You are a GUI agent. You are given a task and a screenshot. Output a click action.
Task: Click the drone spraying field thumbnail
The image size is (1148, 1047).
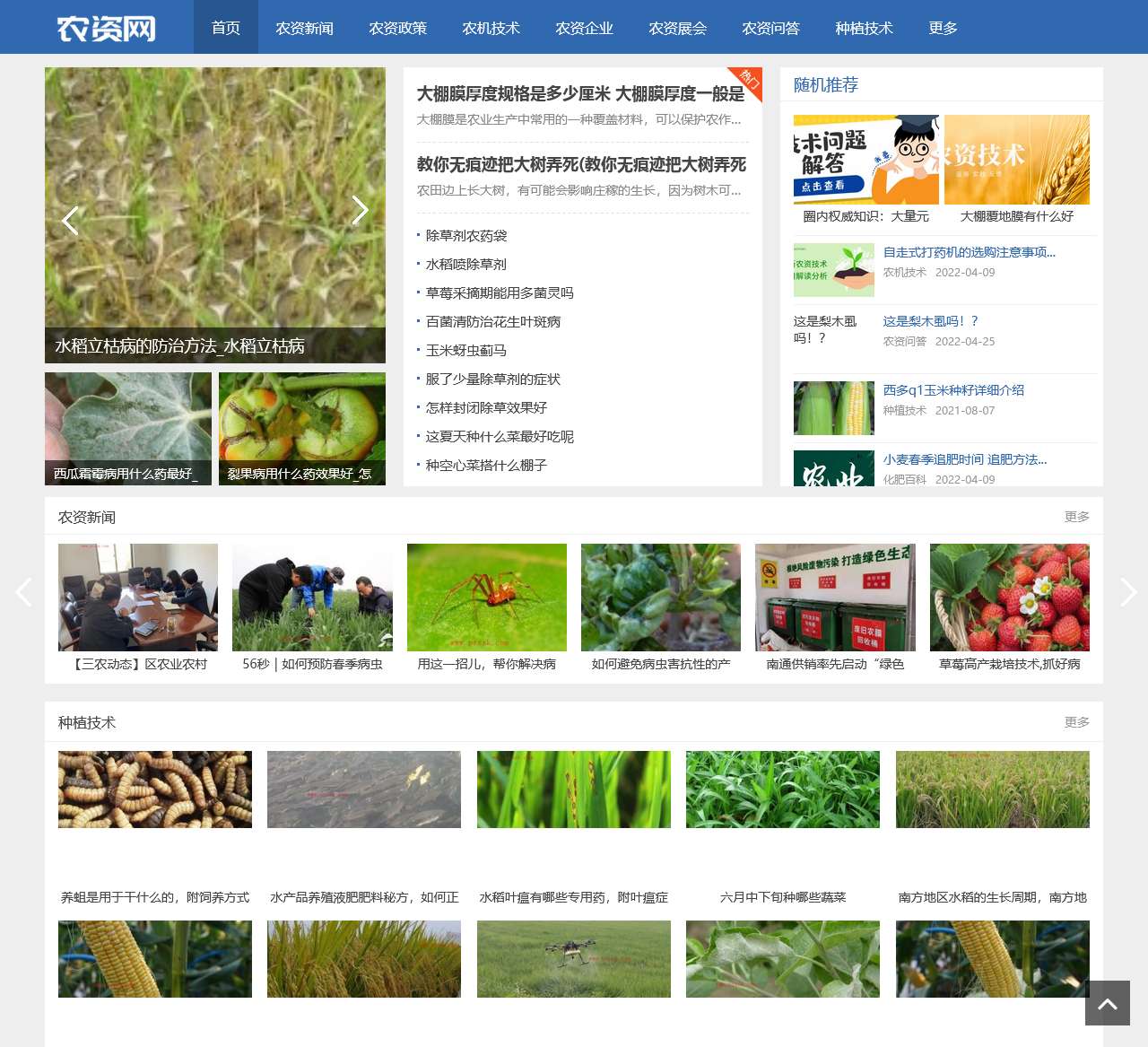574,959
